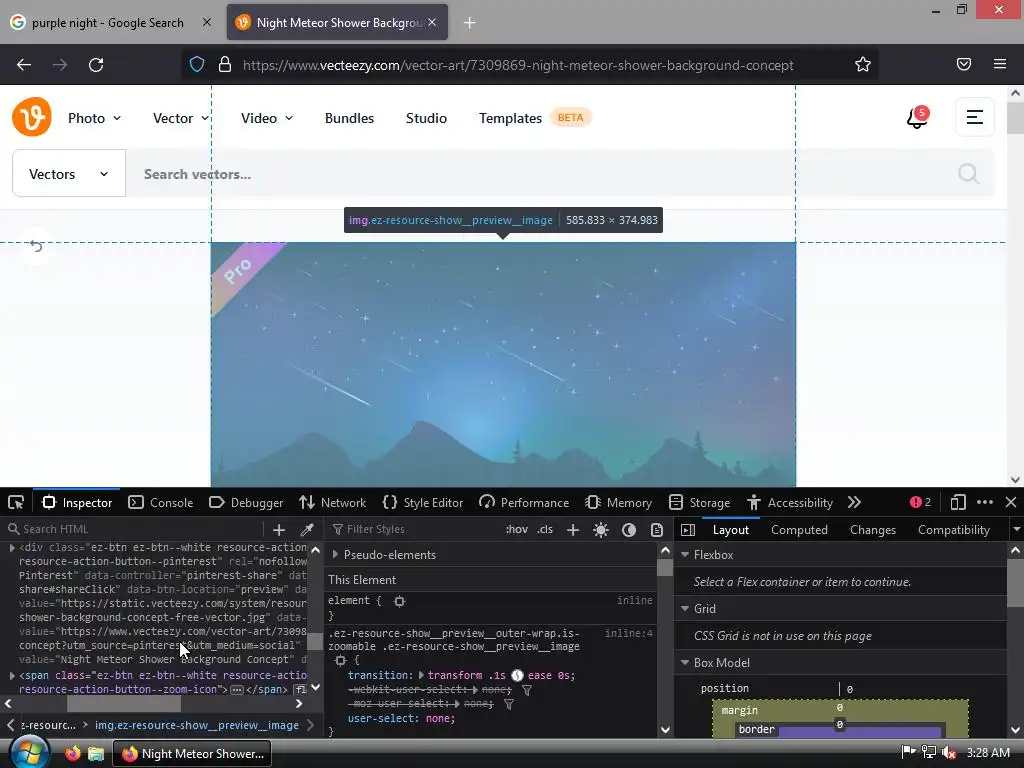Click the filter icon beside -webkit-user-select
The width and height of the screenshot is (1024, 768).
[526, 690]
